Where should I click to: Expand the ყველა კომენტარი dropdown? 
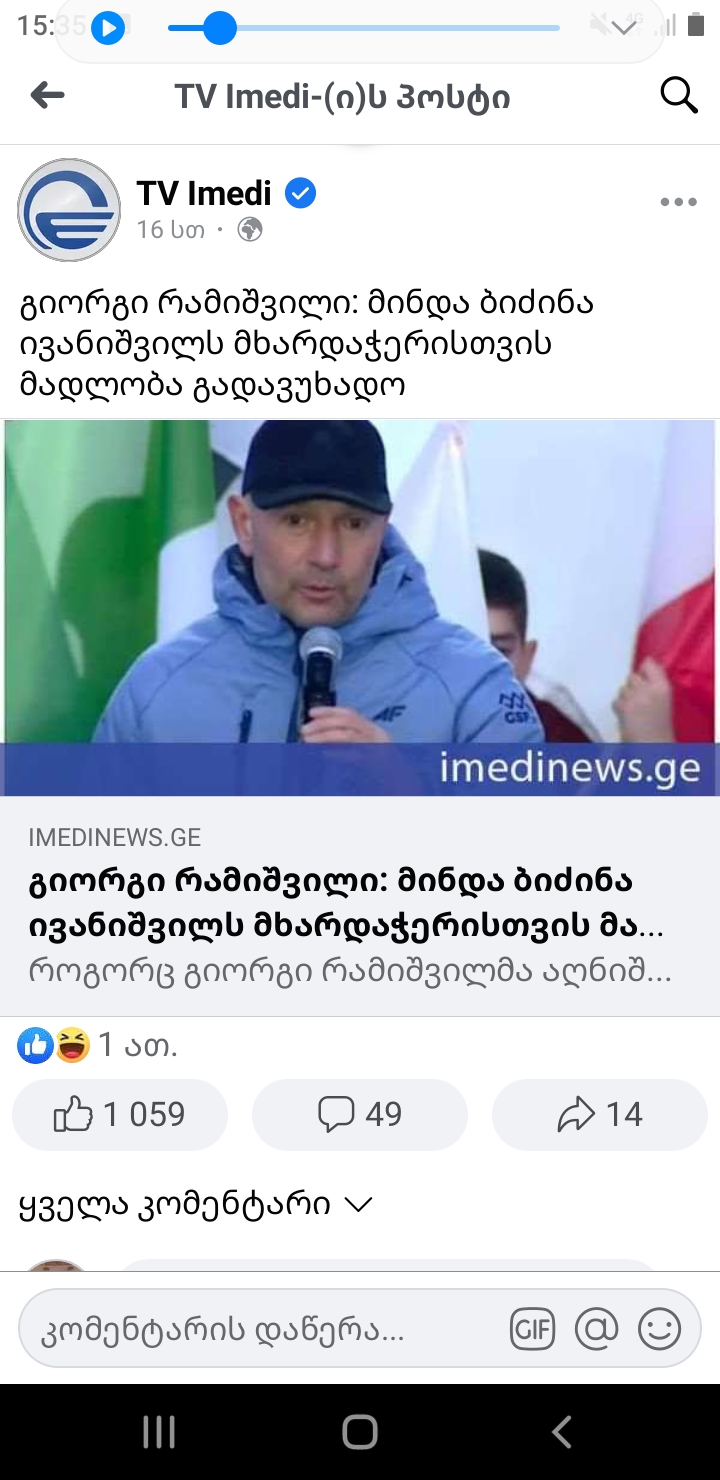pos(196,1204)
